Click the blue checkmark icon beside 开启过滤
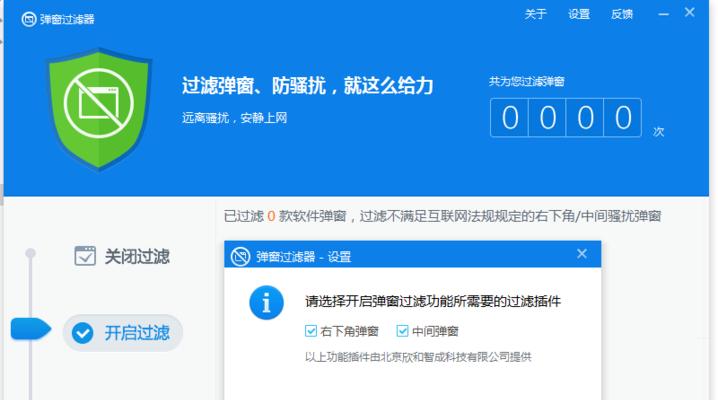This screenshot has width=718, height=400. pos(82,333)
